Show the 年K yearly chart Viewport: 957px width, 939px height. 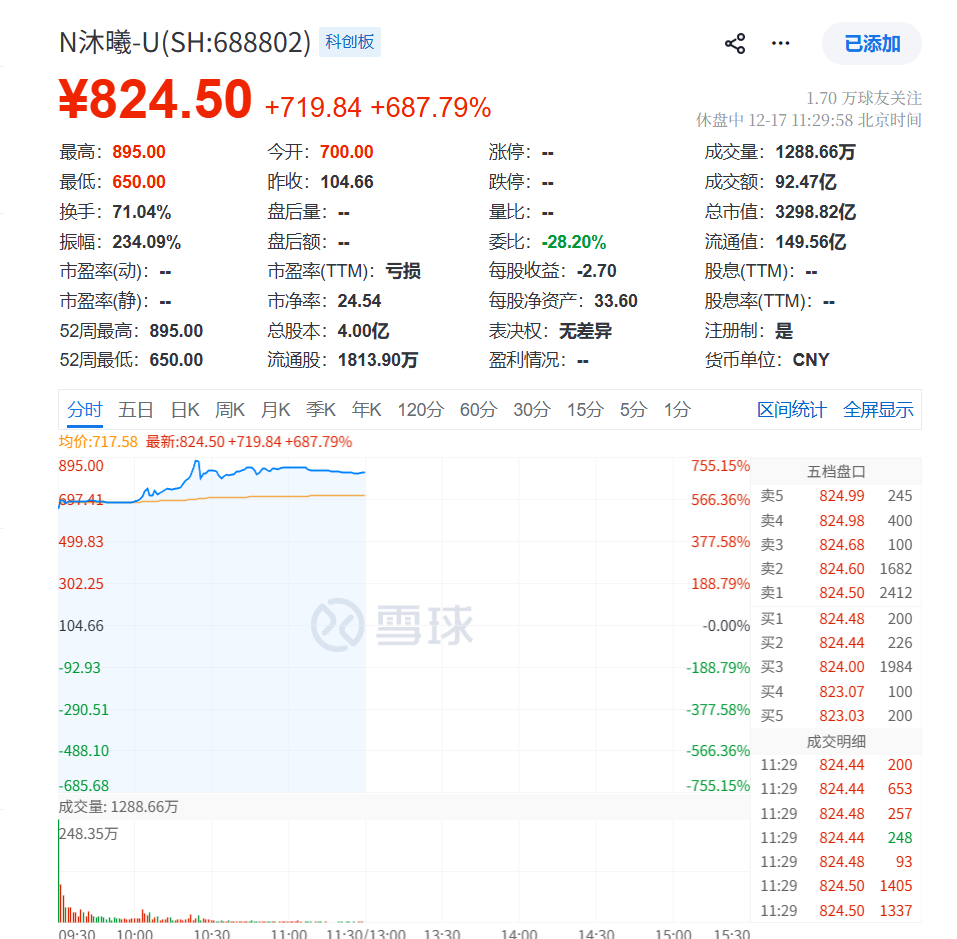(x=366, y=410)
